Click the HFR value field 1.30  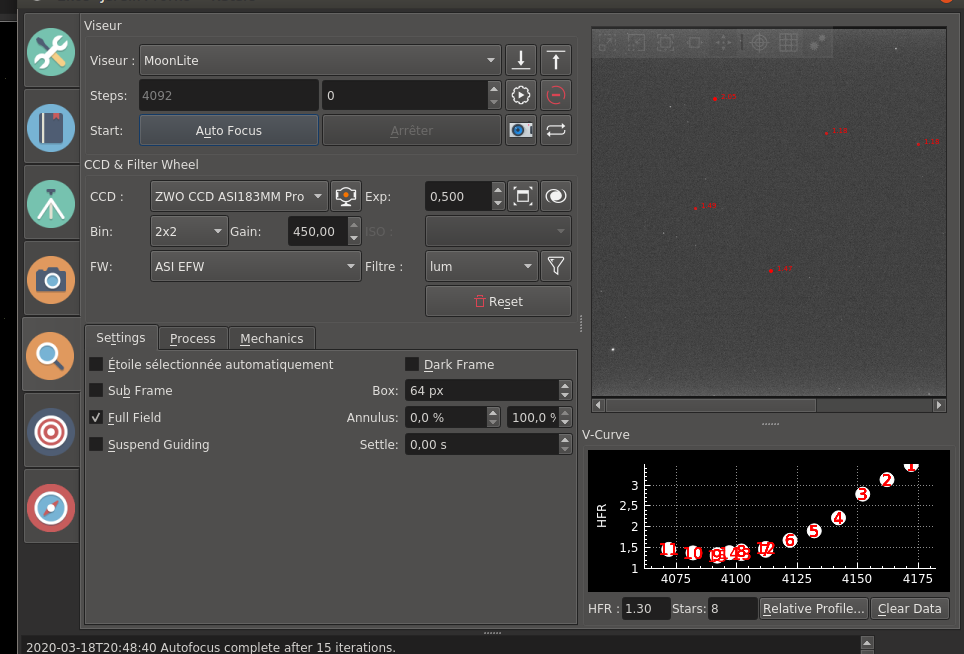(x=646, y=609)
